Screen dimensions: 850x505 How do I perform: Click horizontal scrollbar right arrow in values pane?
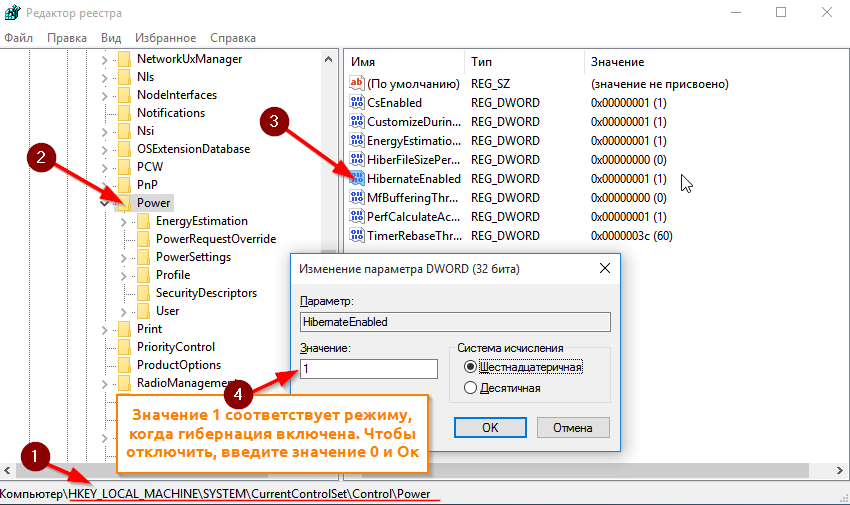tap(840, 470)
